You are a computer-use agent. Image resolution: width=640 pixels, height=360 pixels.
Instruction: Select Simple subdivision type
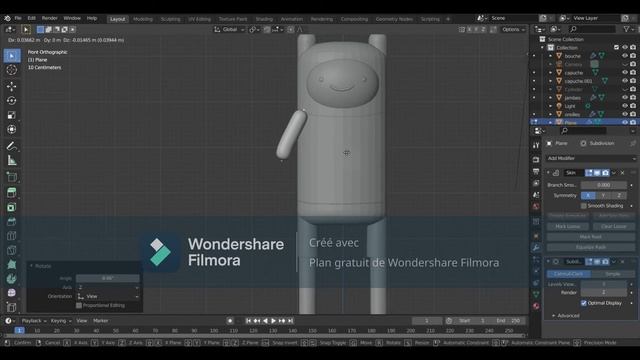tap(613, 274)
